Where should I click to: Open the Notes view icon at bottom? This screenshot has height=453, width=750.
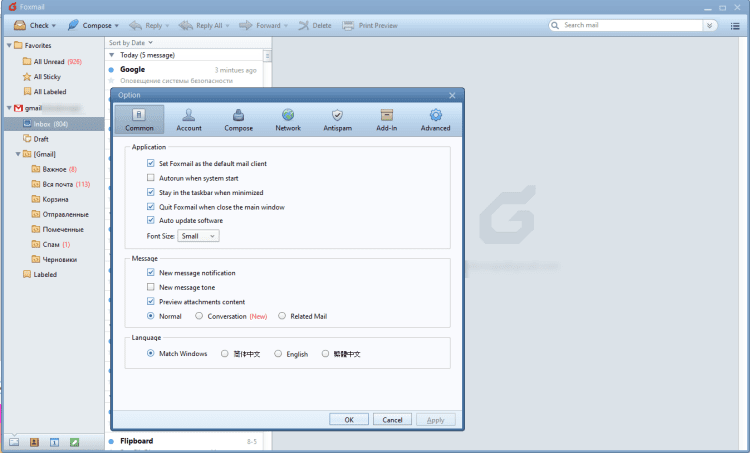pyautogui.click(x=75, y=442)
